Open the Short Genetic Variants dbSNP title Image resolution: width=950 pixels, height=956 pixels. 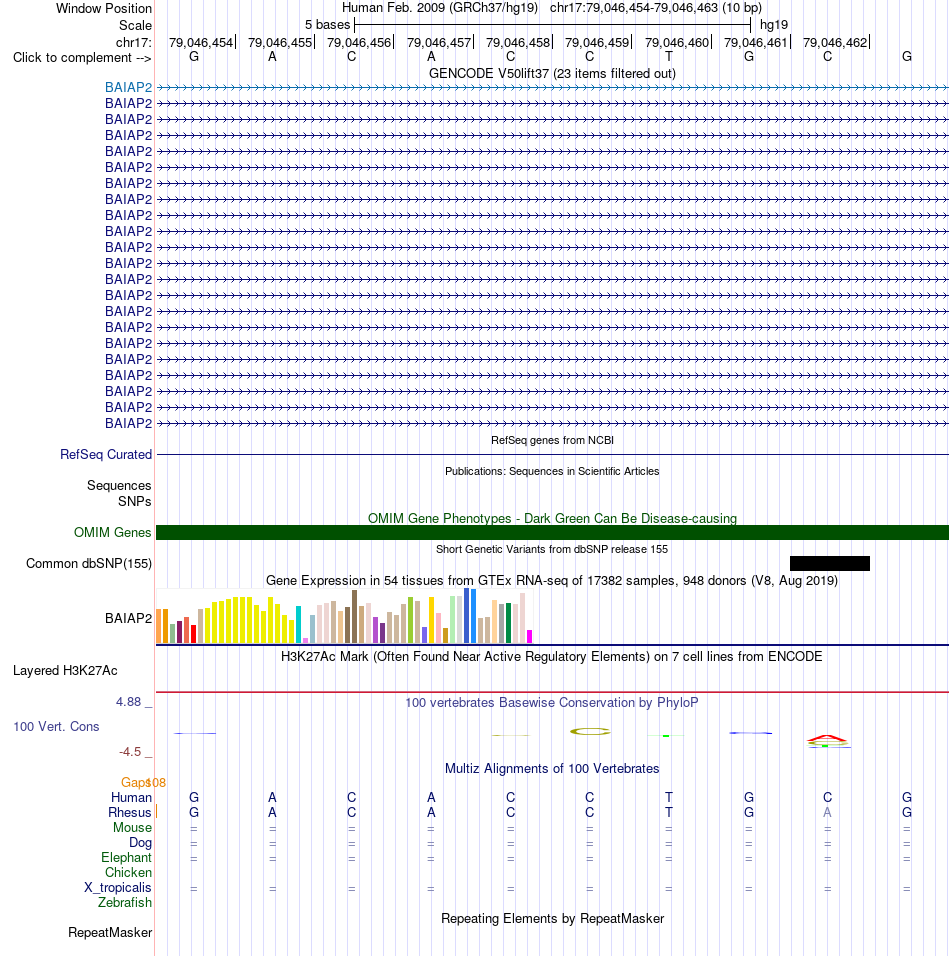[552, 549]
